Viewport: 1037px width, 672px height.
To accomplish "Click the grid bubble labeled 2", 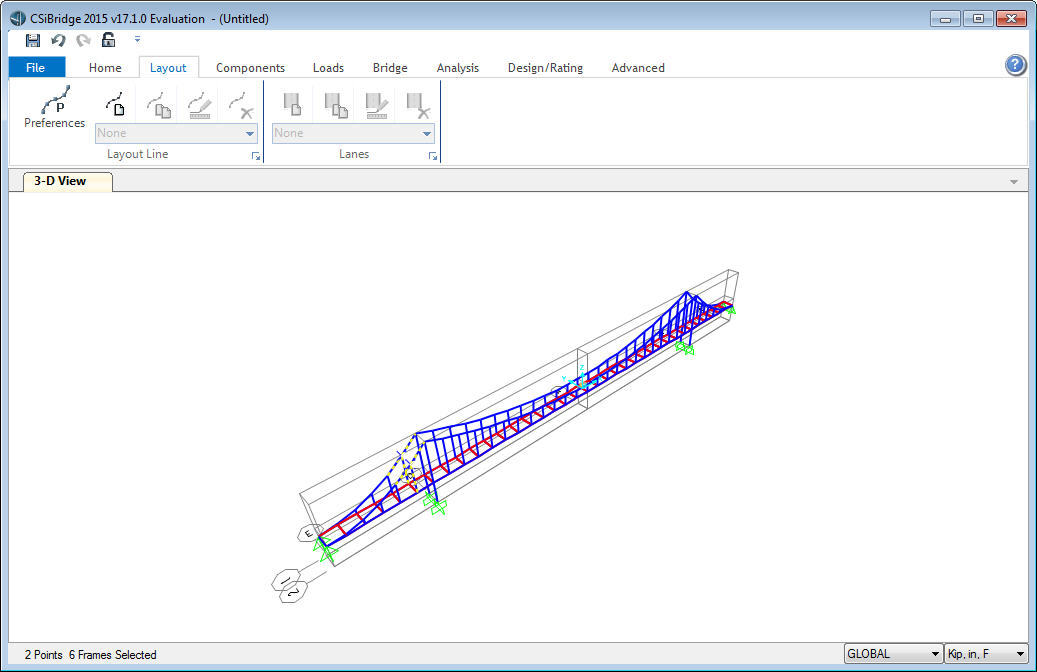I will click(293, 592).
